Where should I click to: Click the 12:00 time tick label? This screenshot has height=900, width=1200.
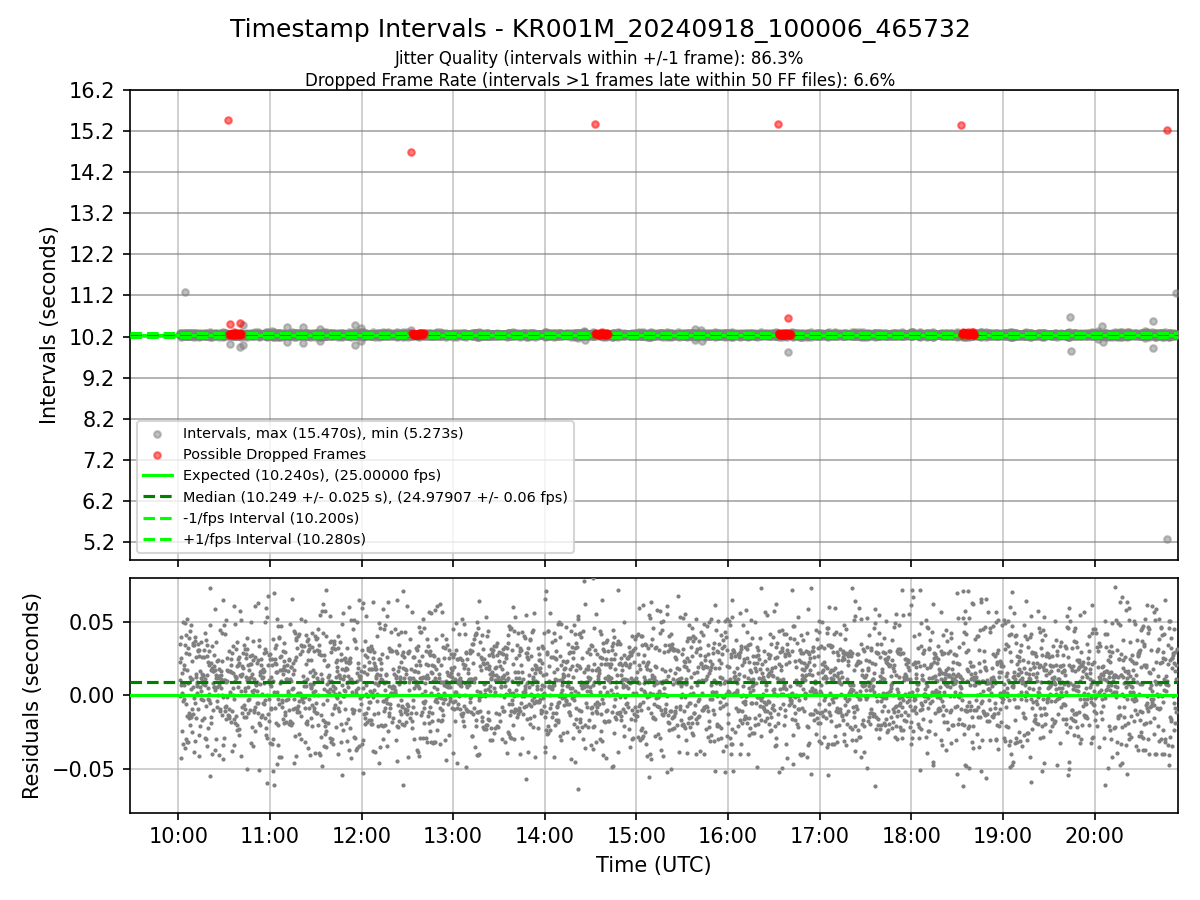pos(361,835)
